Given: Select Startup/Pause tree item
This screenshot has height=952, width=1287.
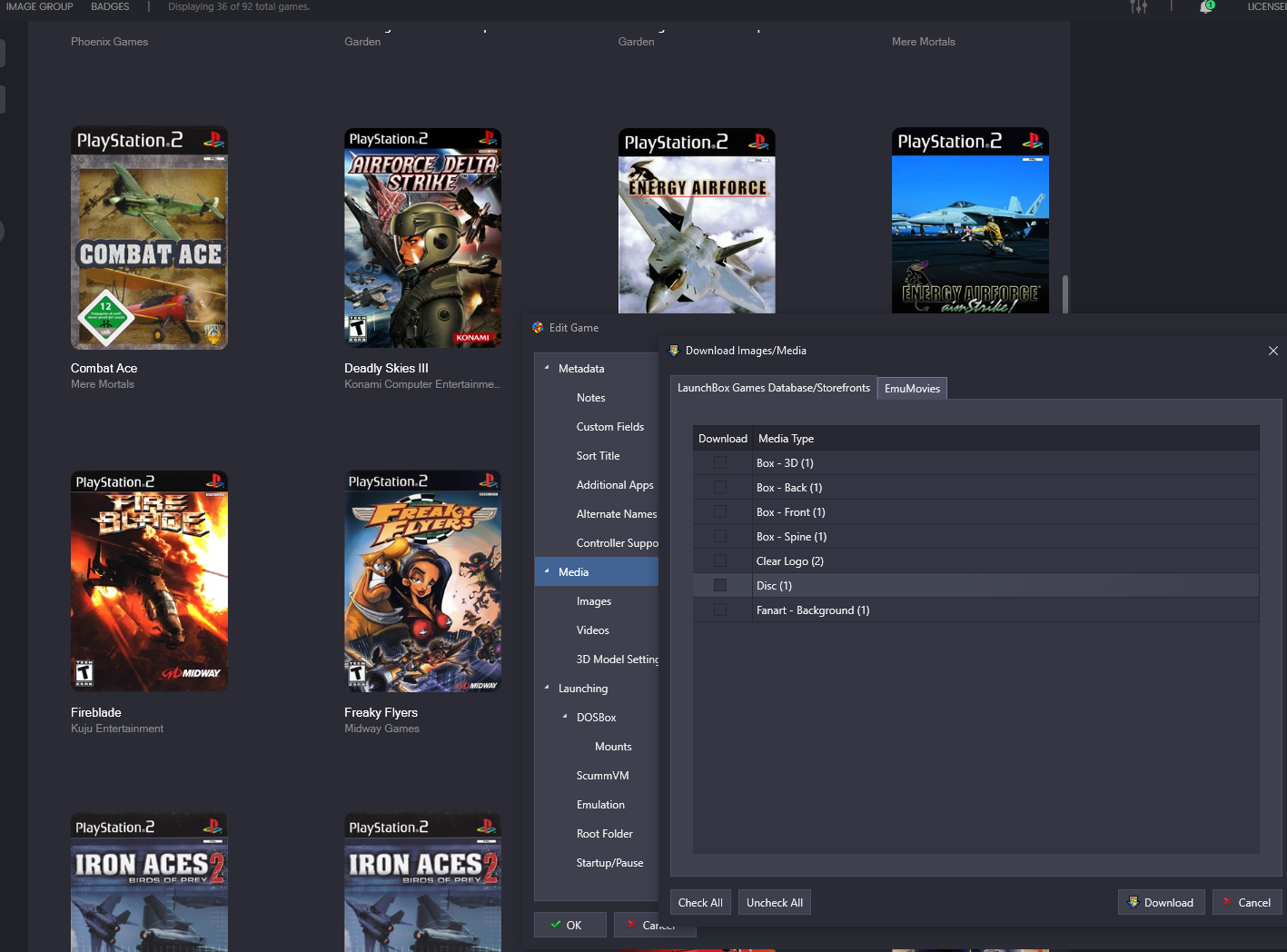Looking at the screenshot, I should [609, 863].
